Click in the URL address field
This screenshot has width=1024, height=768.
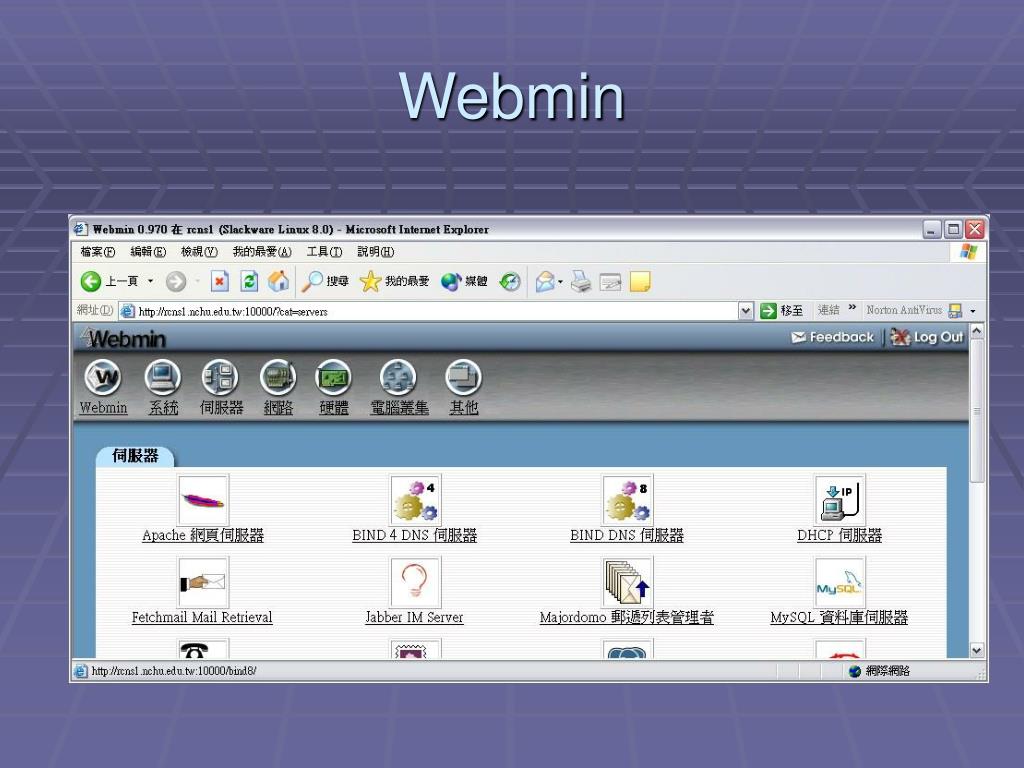[428, 312]
